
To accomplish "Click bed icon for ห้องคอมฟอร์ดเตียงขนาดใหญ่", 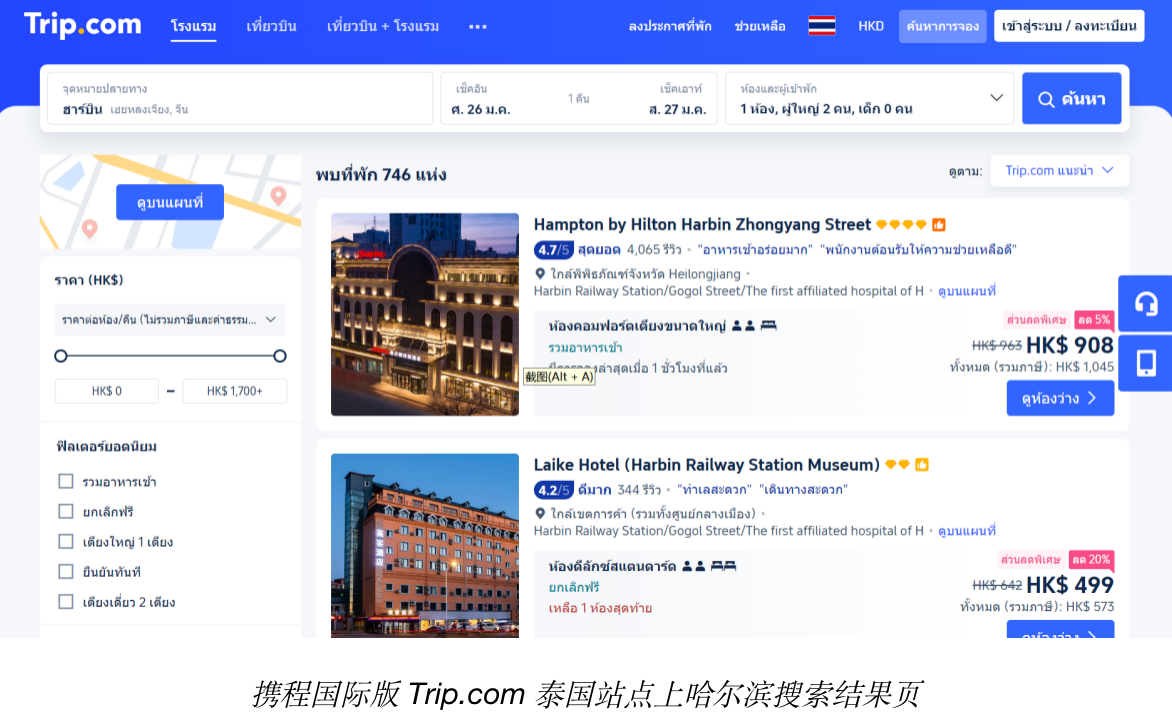I will 768,326.
